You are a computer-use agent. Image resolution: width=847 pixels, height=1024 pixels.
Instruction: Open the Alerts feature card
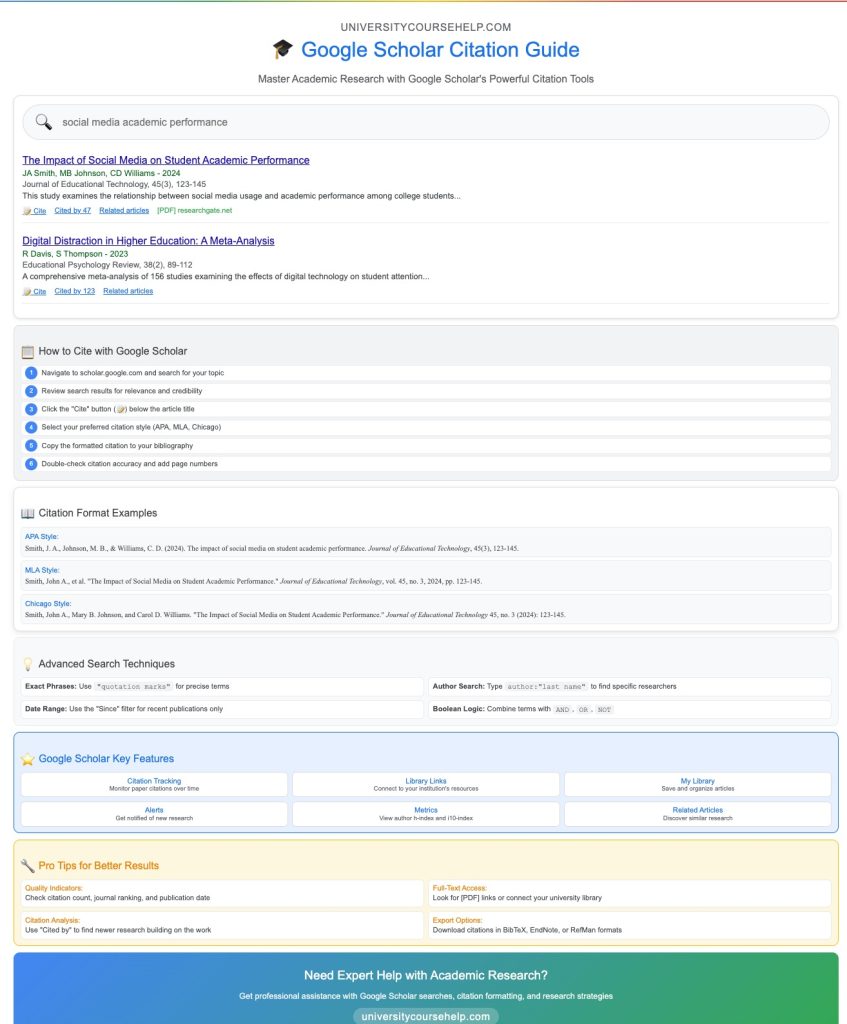click(x=152, y=814)
